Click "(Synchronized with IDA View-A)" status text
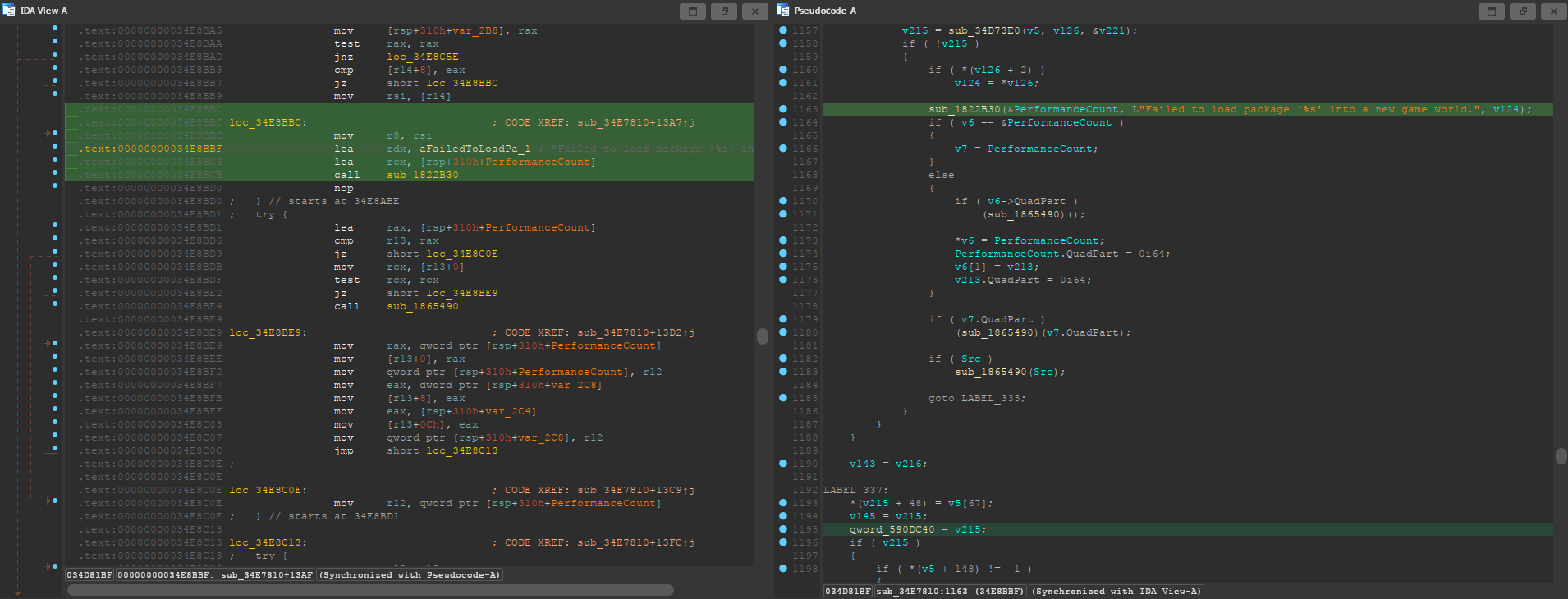This screenshot has width=1568, height=599. tap(1116, 591)
